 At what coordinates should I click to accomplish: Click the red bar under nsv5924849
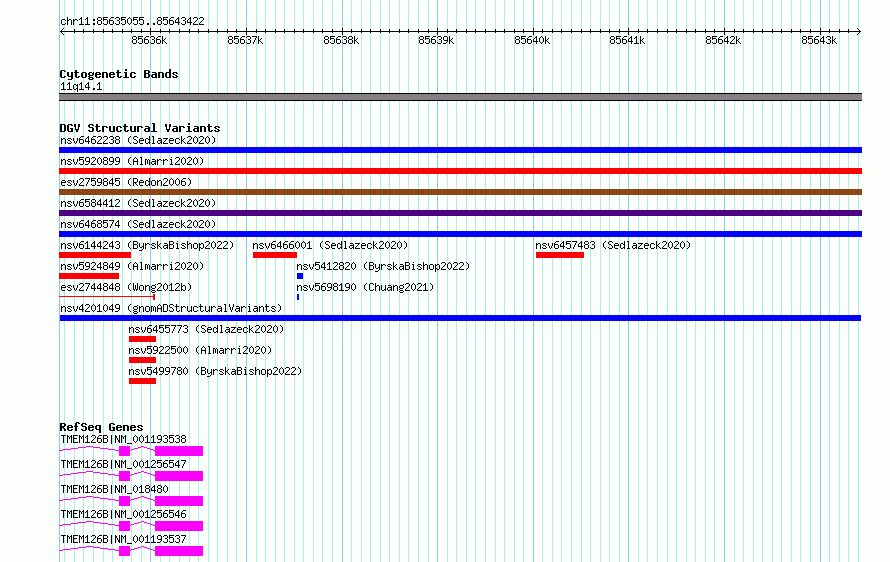click(89, 276)
